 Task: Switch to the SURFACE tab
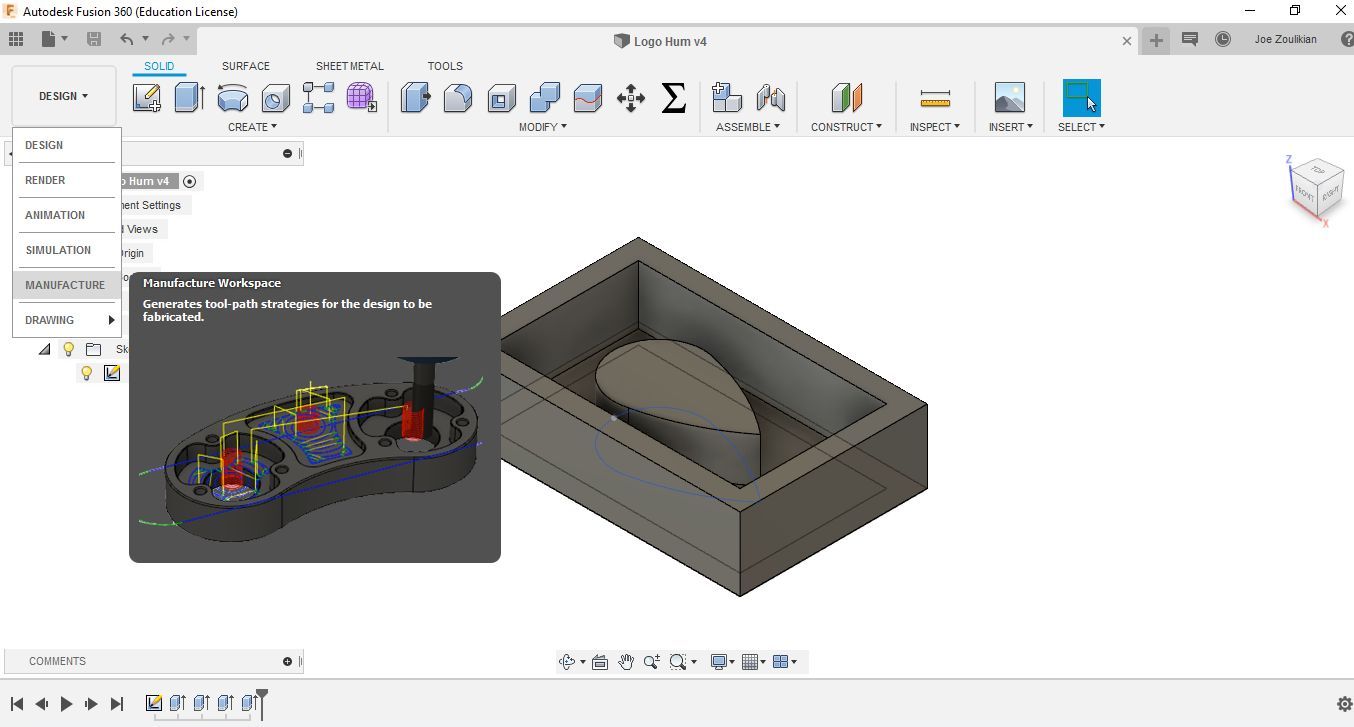(x=245, y=66)
